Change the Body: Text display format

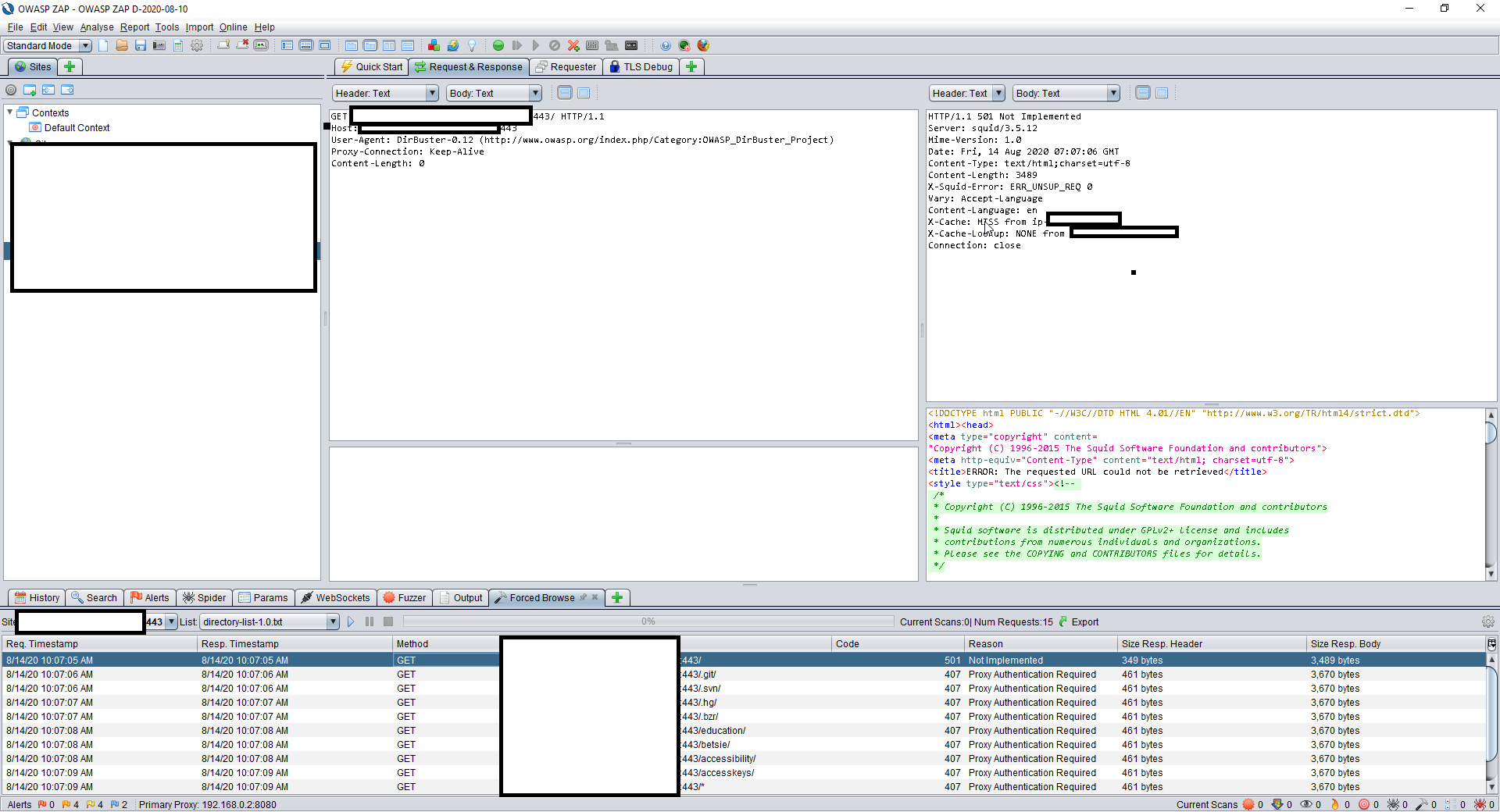coord(534,92)
